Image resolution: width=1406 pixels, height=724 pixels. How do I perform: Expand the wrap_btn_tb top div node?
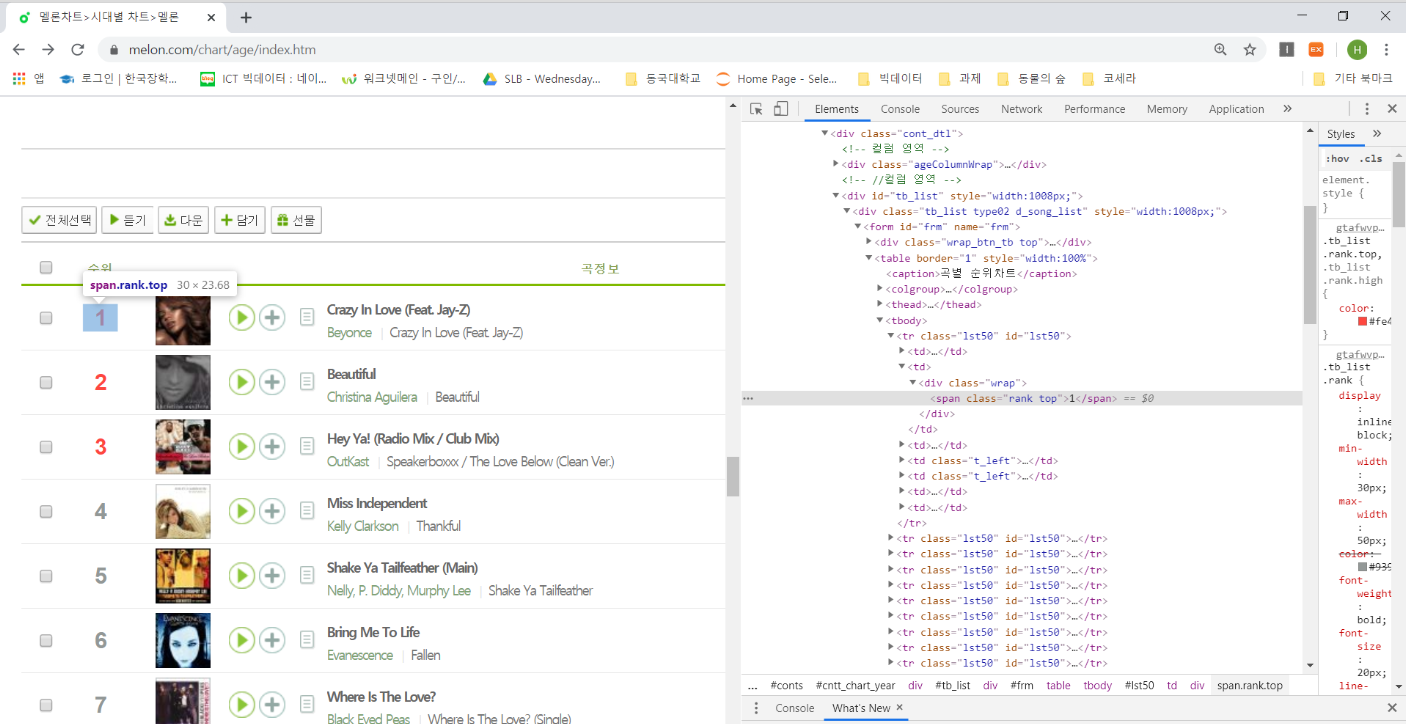[869, 242]
